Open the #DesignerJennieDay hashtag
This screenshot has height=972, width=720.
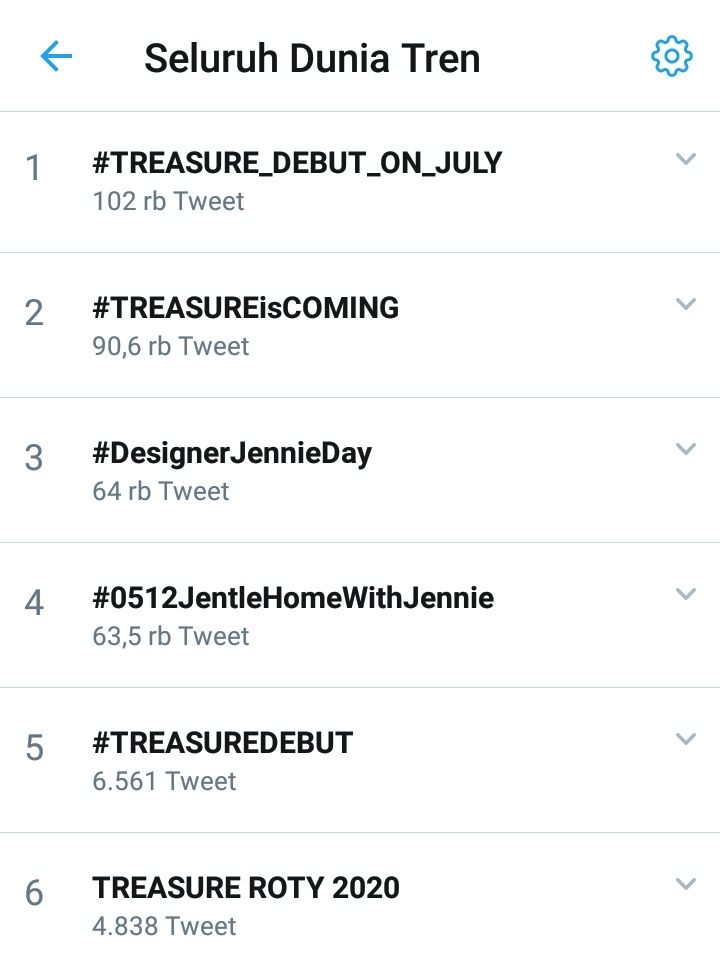231,452
